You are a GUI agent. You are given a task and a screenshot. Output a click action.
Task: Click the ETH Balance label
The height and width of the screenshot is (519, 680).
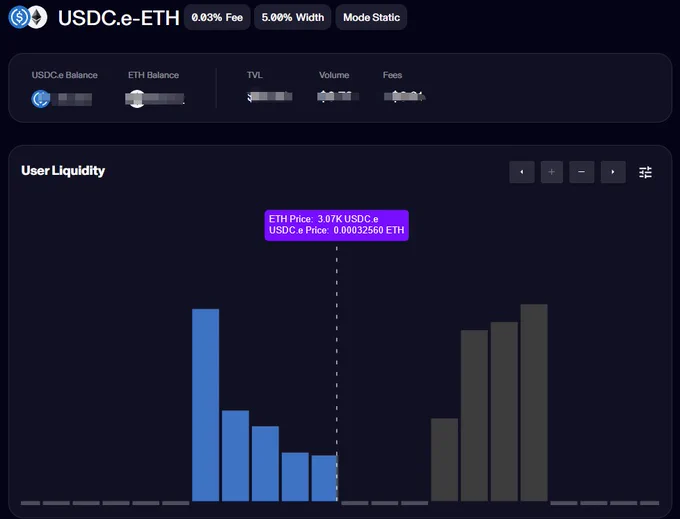point(154,75)
